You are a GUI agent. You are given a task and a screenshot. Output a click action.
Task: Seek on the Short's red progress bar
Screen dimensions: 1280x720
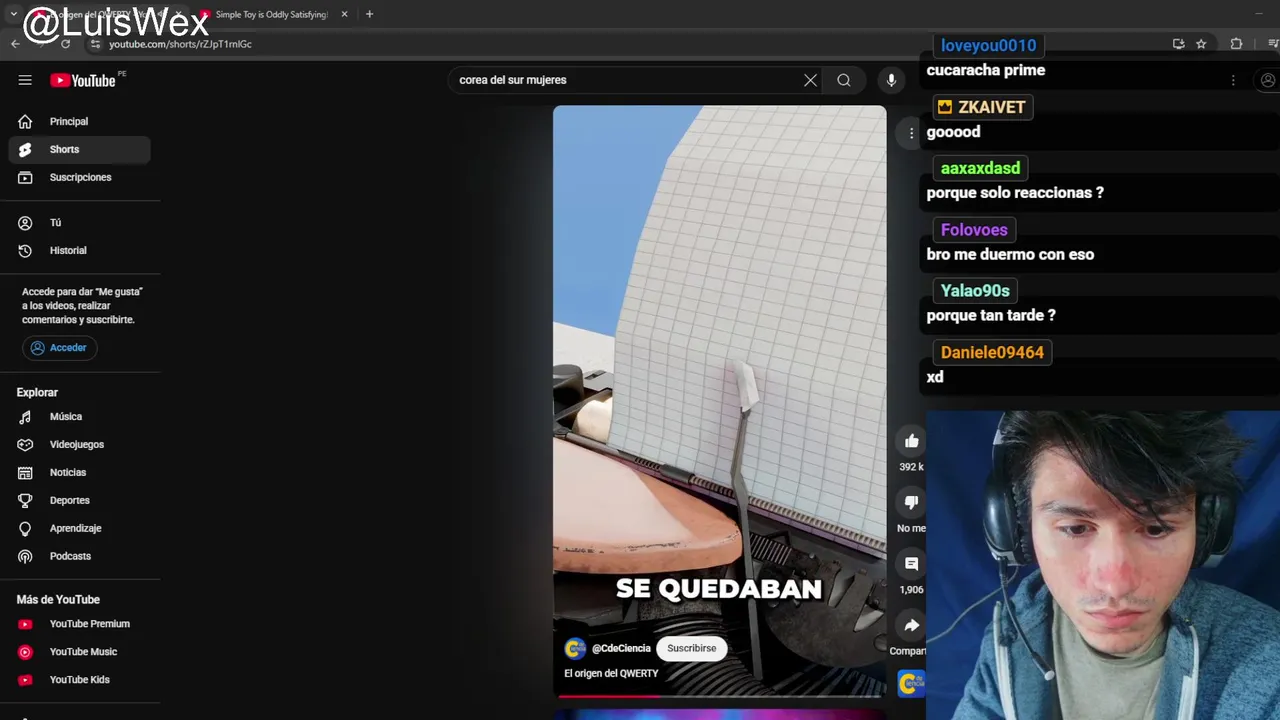point(720,695)
